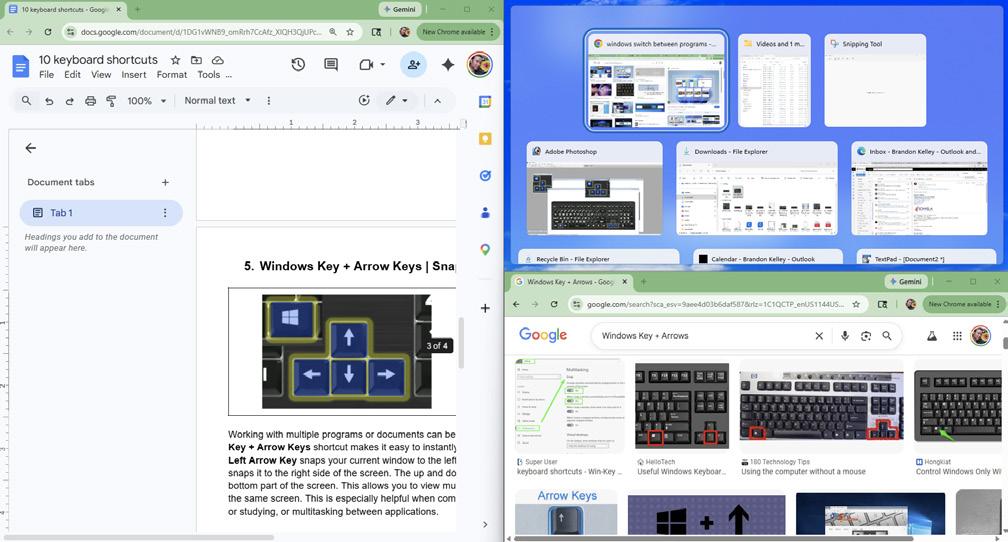Click the back arrow in Document tabs pane
This screenshot has height=542, width=1008.
point(30,148)
